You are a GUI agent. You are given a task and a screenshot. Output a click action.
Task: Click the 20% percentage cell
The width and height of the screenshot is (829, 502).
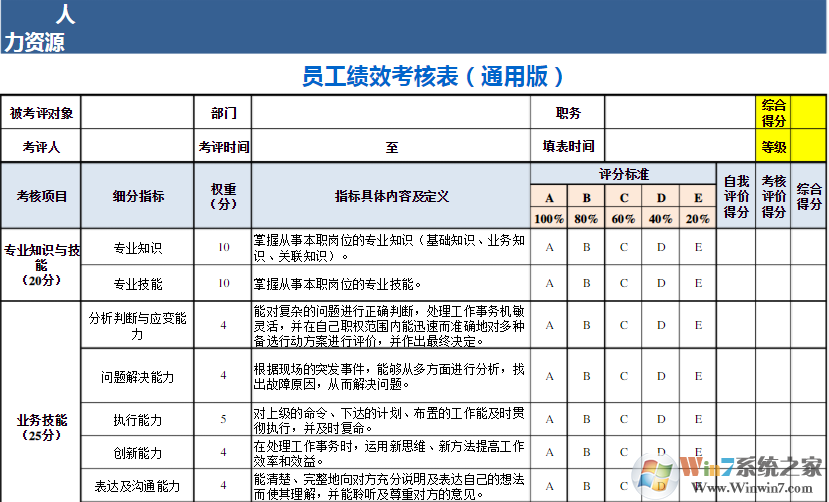click(698, 218)
